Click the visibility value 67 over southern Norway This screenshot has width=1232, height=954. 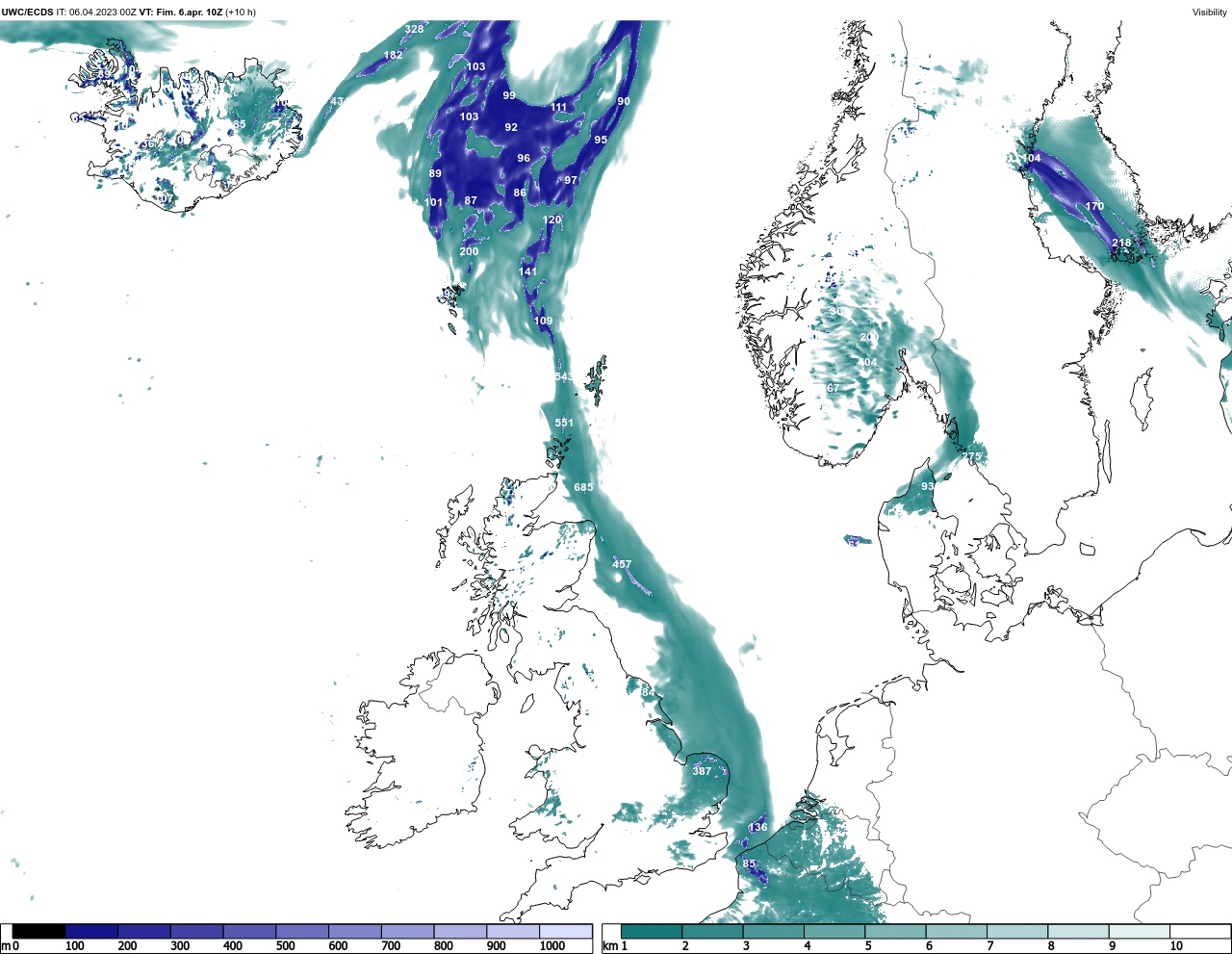[834, 388]
